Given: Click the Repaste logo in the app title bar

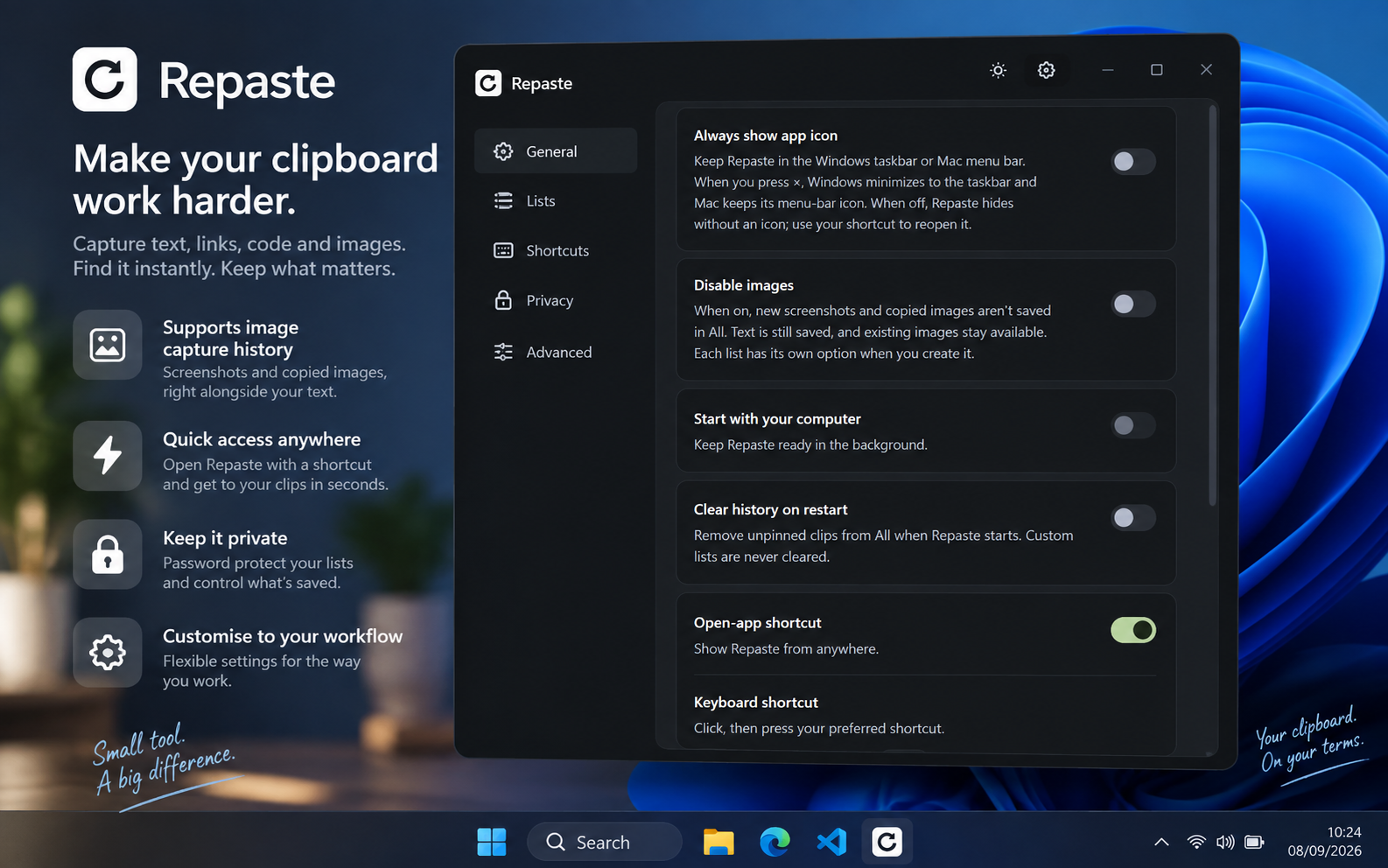Looking at the screenshot, I should click(488, 83).
